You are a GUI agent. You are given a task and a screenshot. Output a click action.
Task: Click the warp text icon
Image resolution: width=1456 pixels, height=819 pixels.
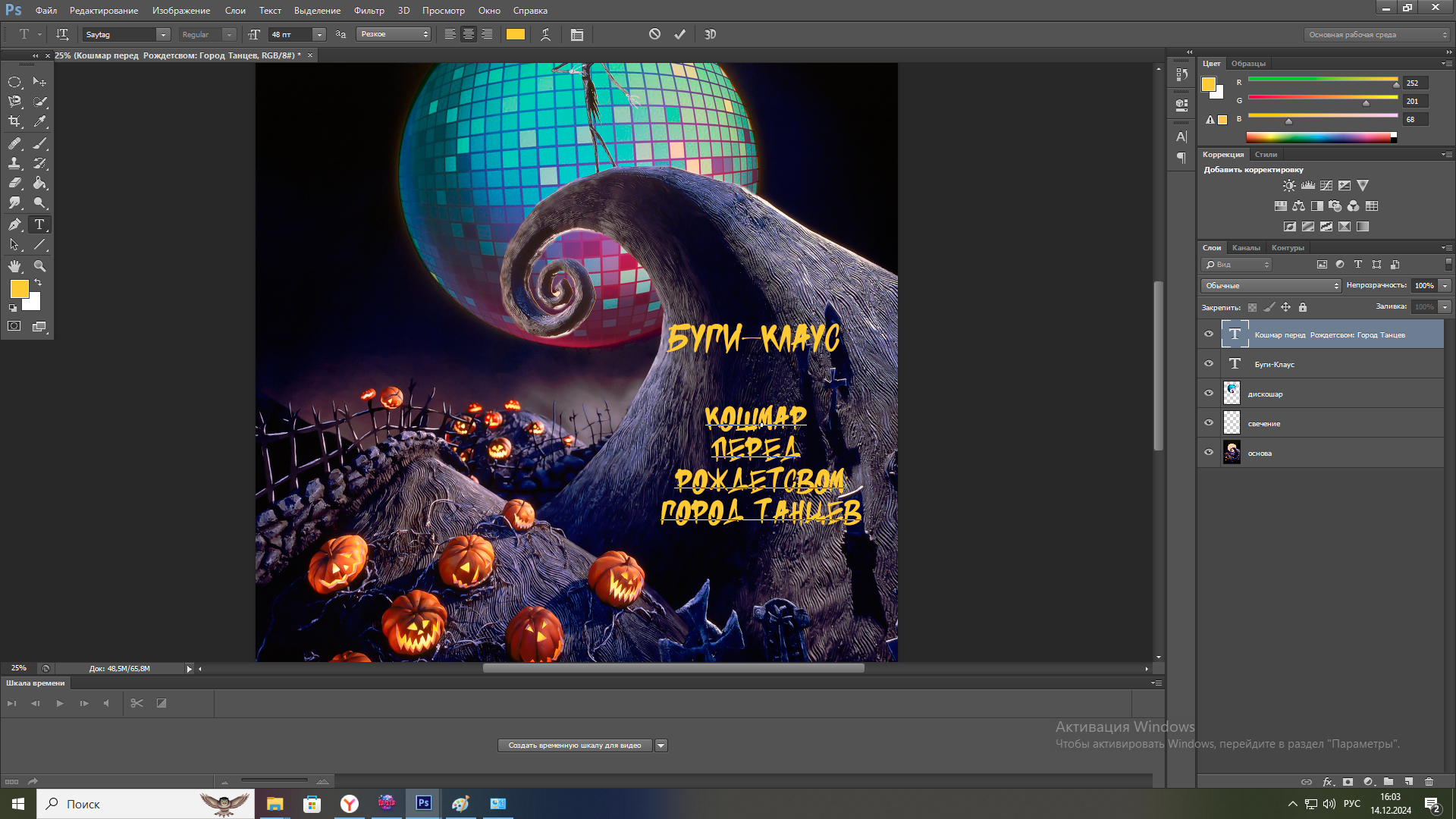coord(545,34)
